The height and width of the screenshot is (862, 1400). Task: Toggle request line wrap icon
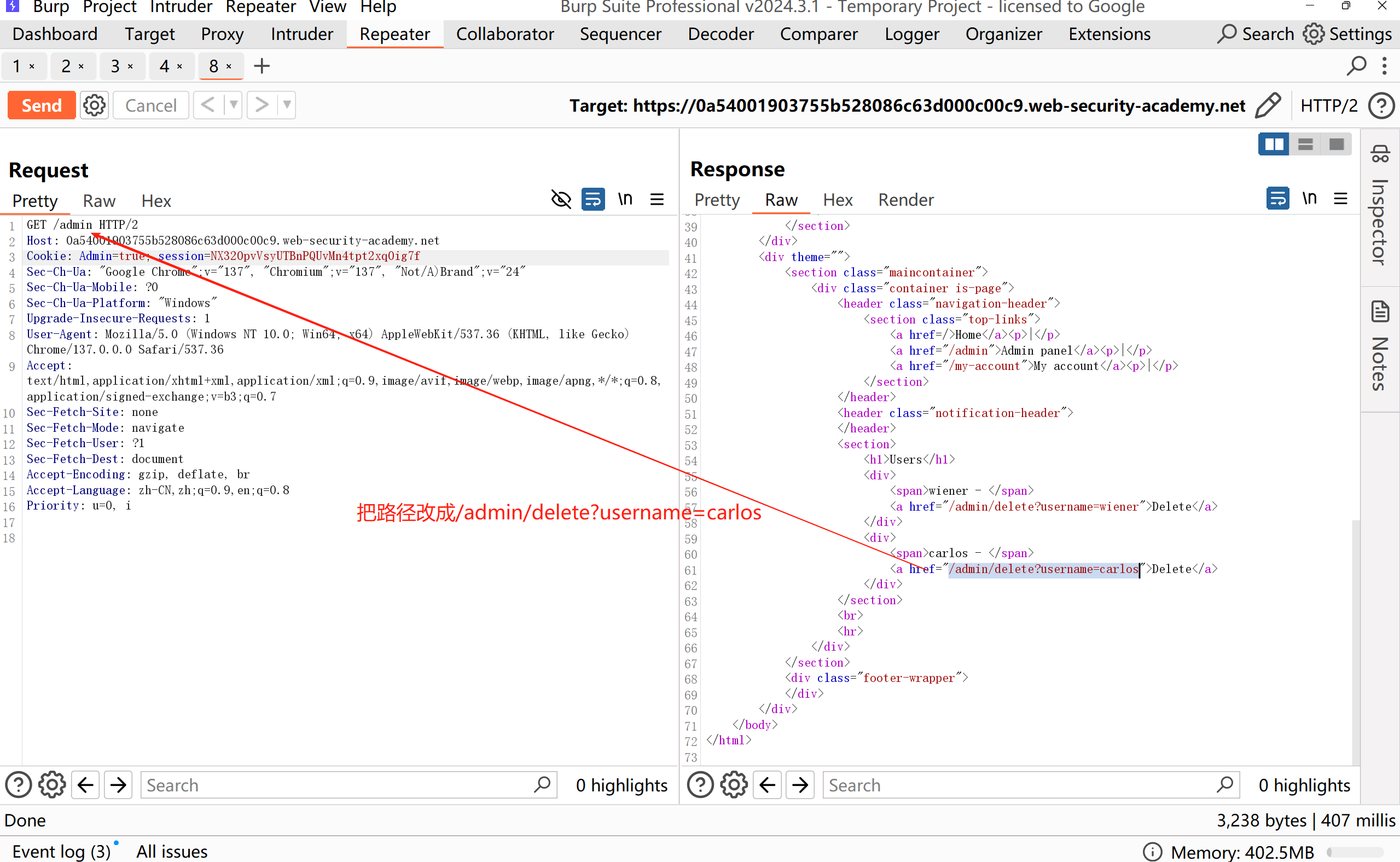[x=592, y=200]
